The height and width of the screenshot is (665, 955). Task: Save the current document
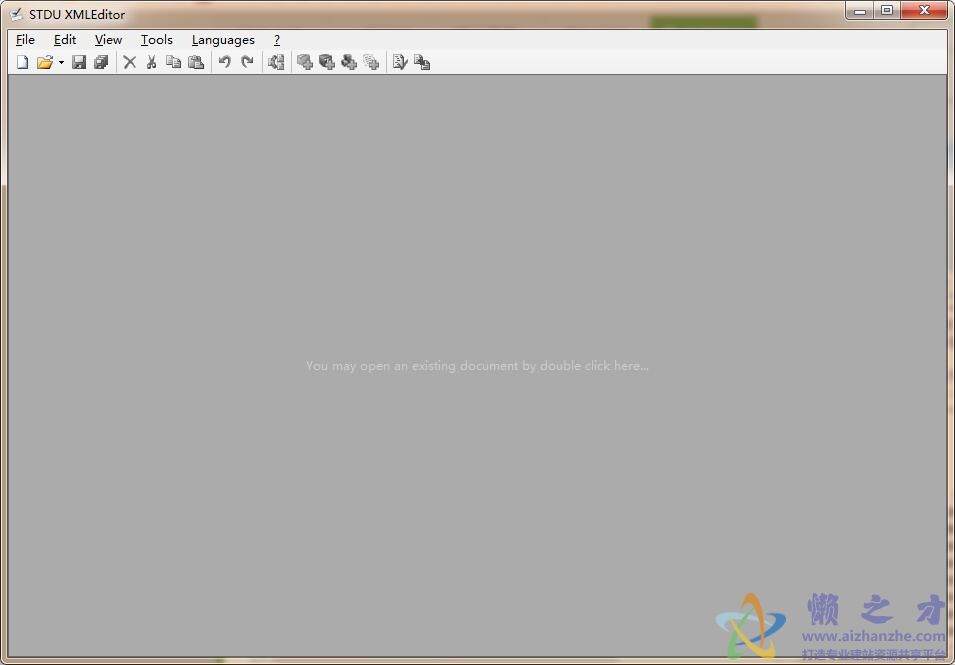click(80, 62)
